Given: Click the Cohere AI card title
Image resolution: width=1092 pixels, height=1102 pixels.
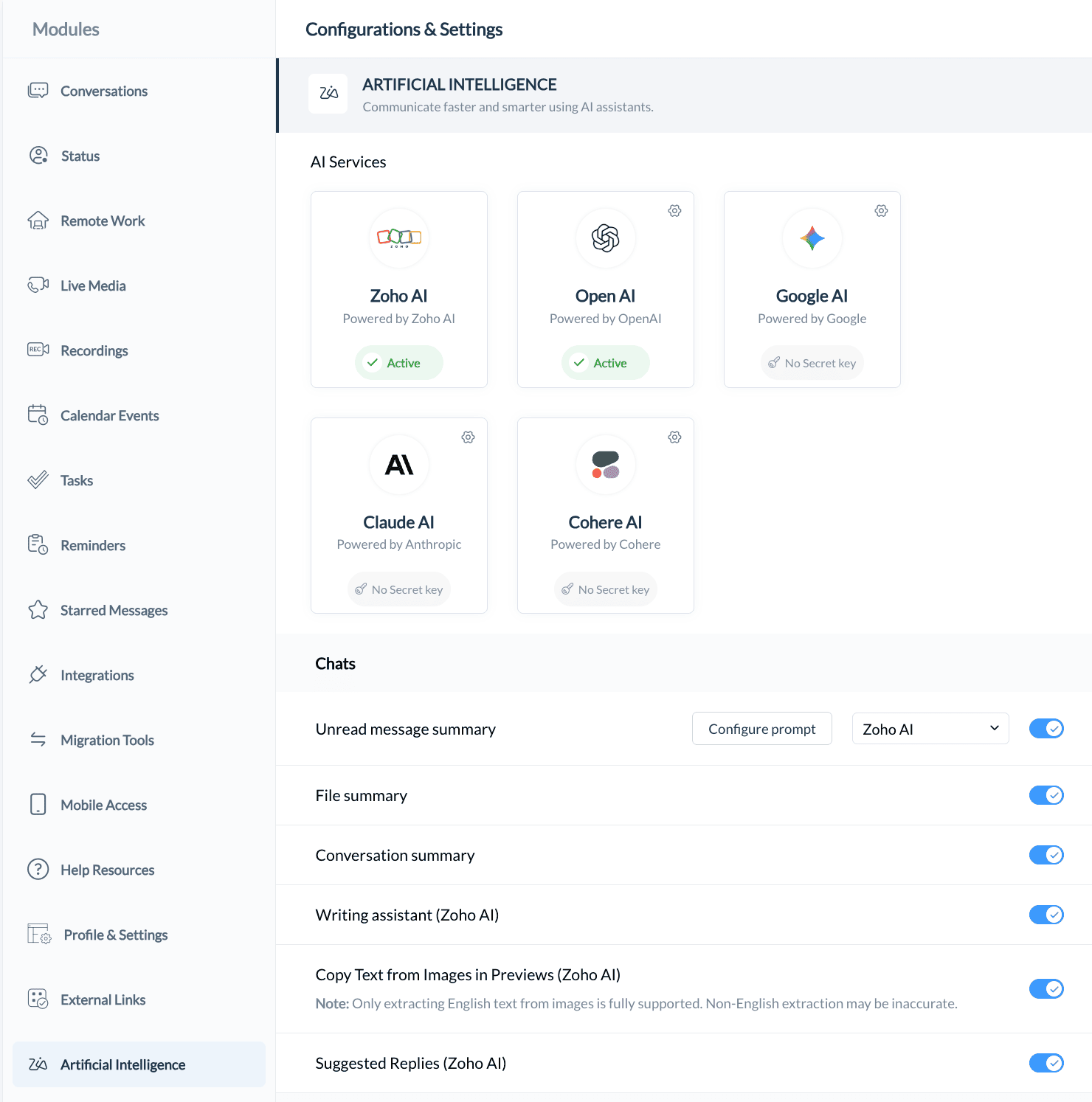Looking at the screenshot, I should pos(606,522).
